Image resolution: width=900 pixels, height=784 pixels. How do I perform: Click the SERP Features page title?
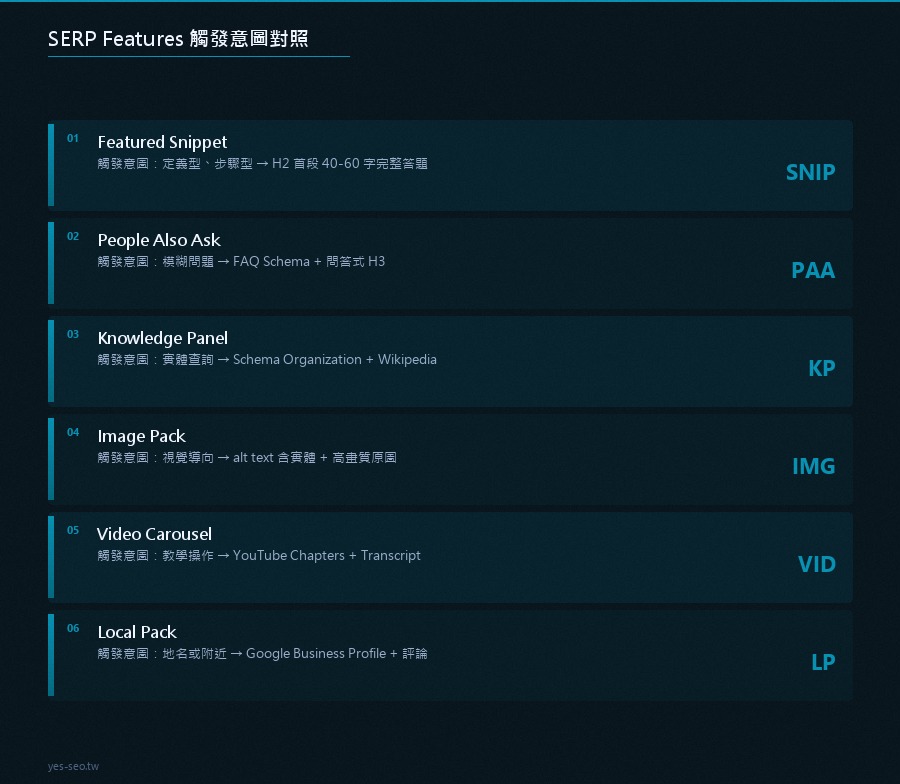click(178, 38)
